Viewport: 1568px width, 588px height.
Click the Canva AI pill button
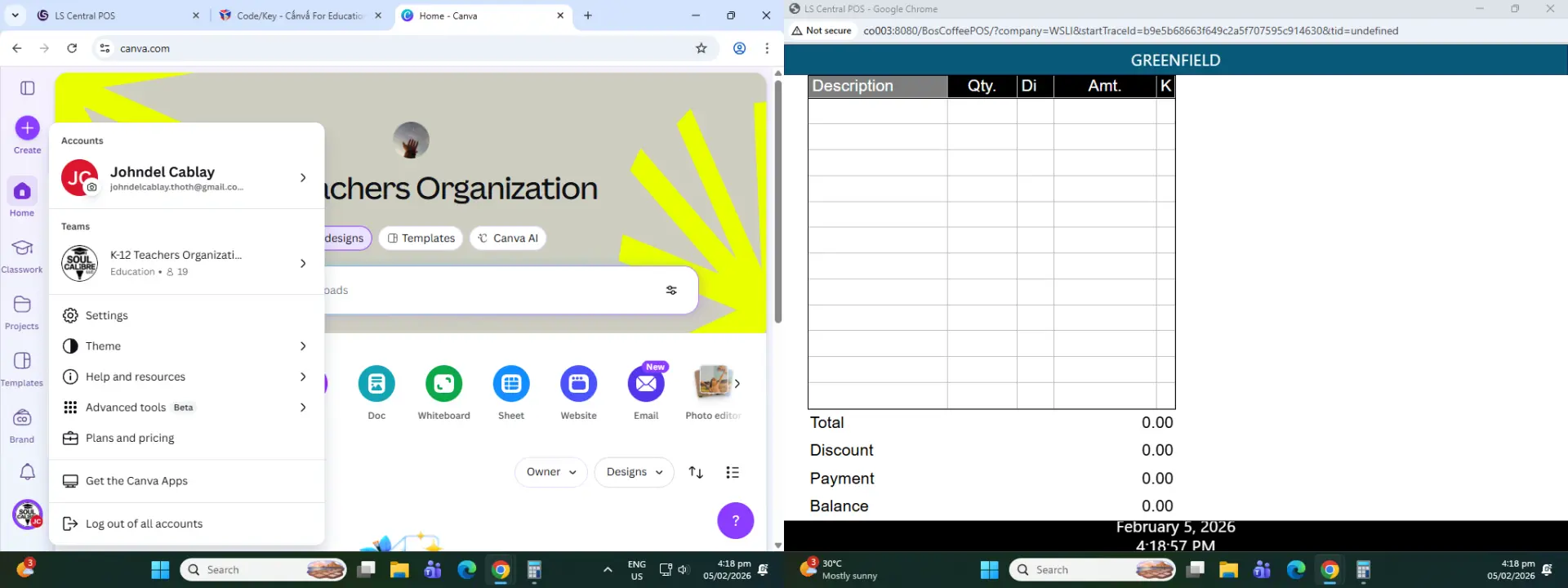click(x=508, y=238)
